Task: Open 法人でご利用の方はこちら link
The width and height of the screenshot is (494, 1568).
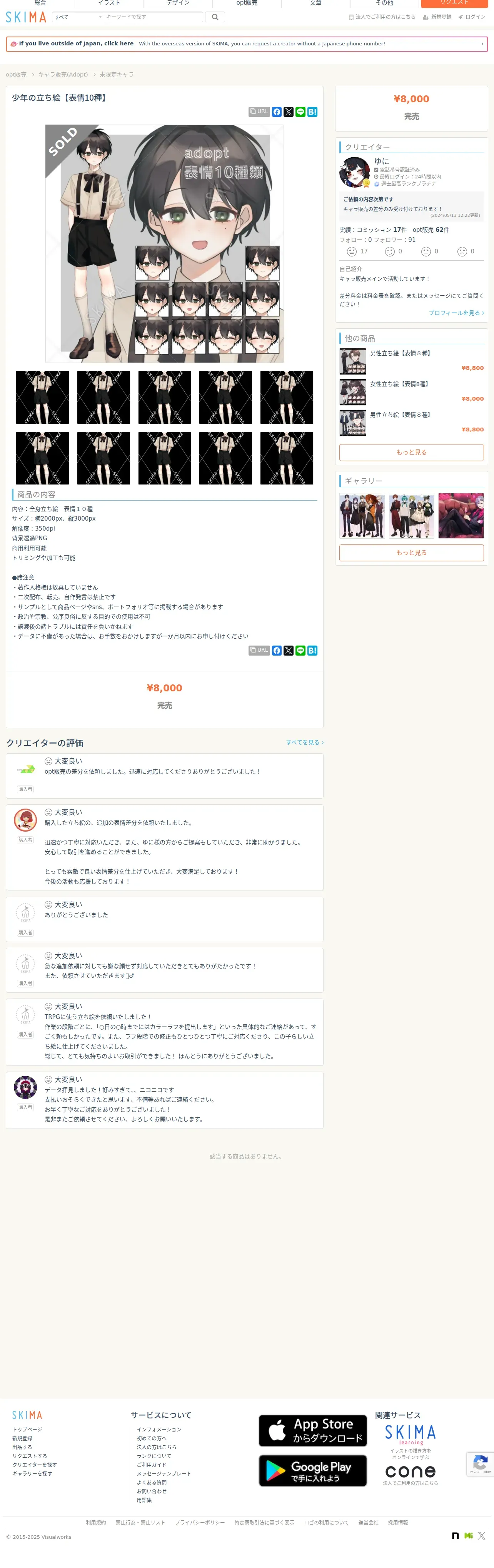Action: 382,17
